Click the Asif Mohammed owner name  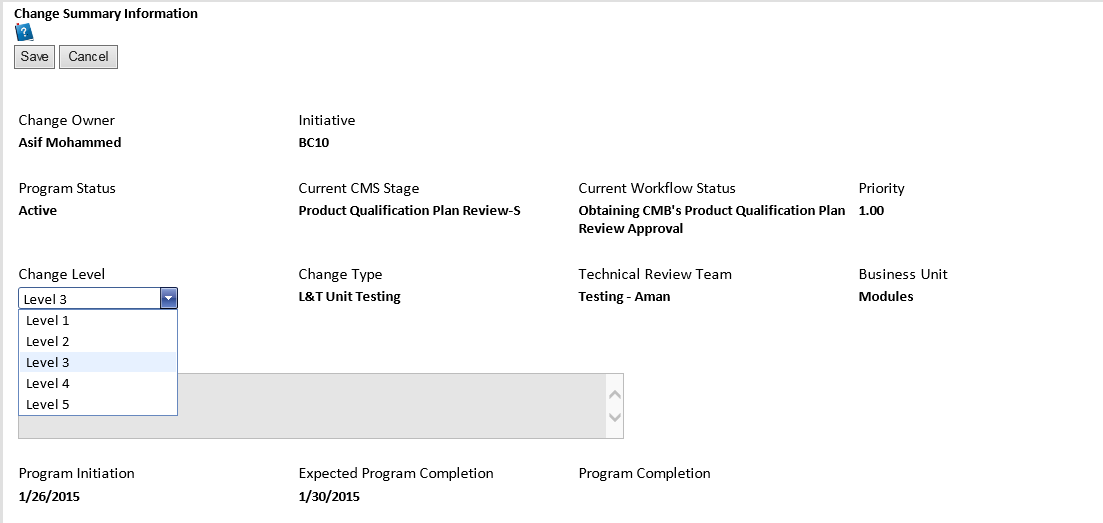pyautogui.click(x=70, y=143)
